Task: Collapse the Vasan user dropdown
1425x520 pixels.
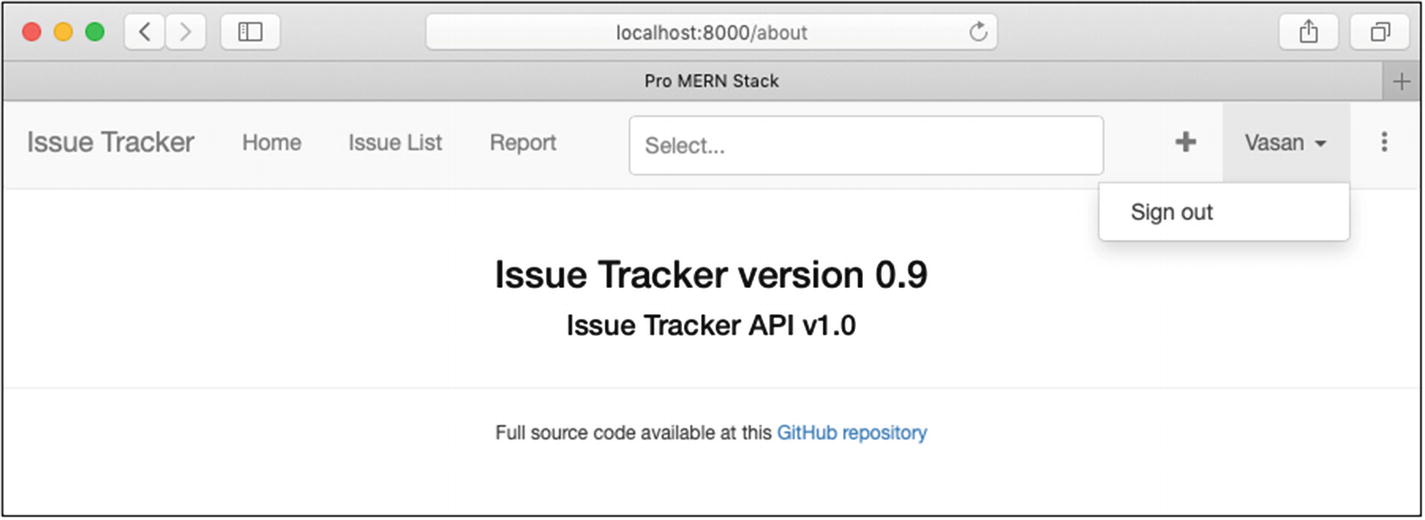Action: pos(1285,143)
